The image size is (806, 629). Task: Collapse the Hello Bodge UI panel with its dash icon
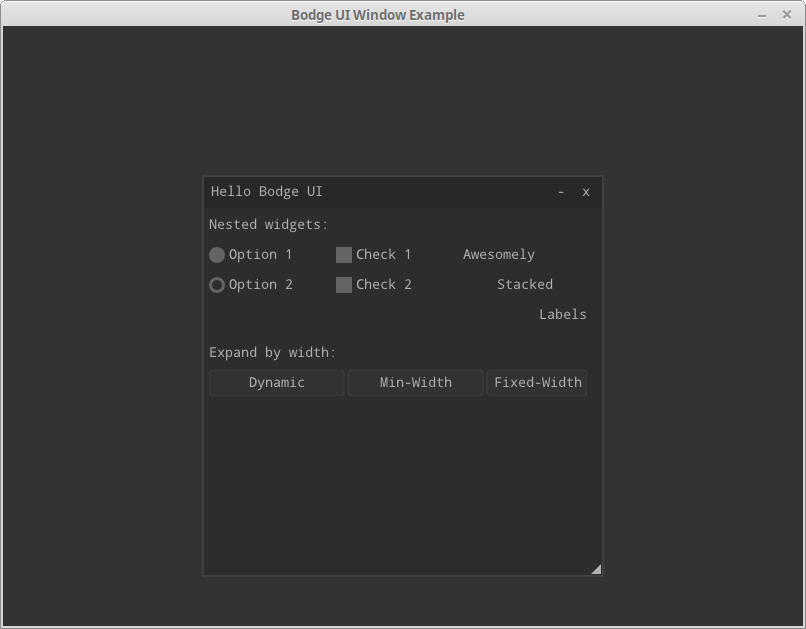[561, 192]
